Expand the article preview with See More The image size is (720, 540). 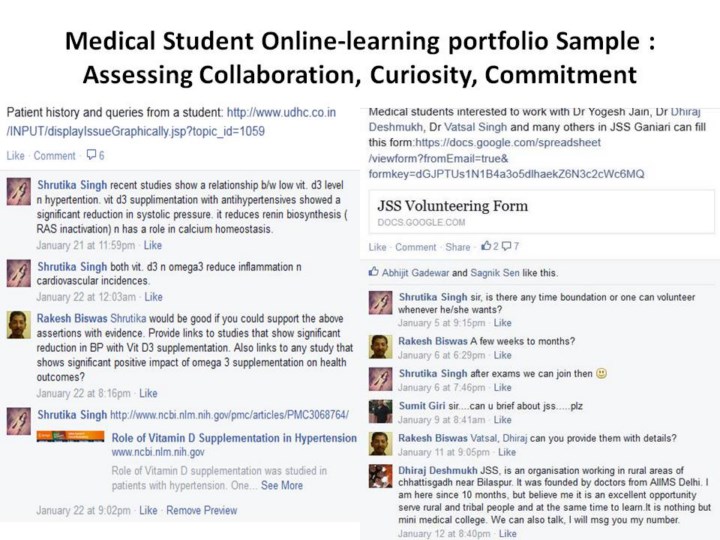click(x=282, y=485)
